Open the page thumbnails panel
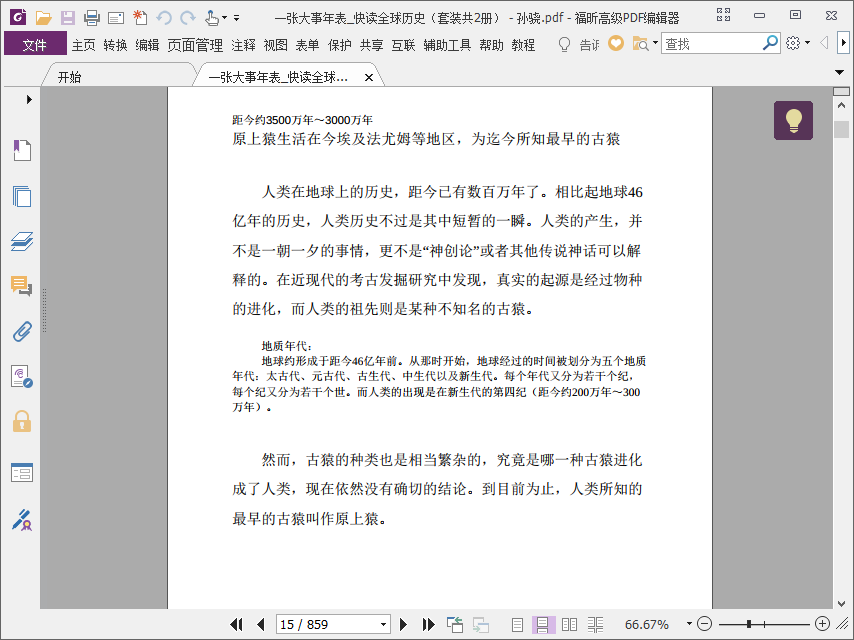Image resolution: width=854 pixels, height=640 pixels. 22,196
